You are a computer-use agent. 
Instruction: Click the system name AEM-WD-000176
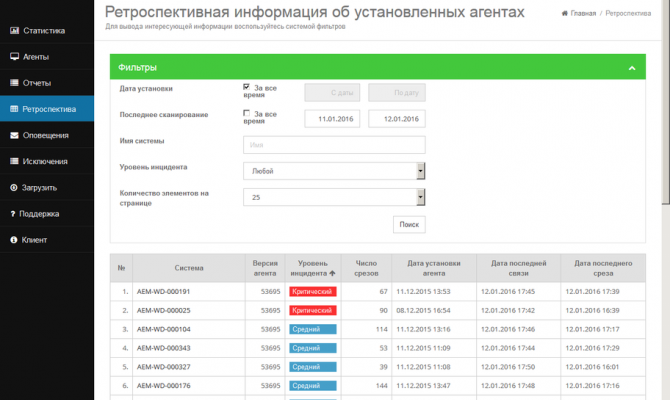click(x=163, y=385)
